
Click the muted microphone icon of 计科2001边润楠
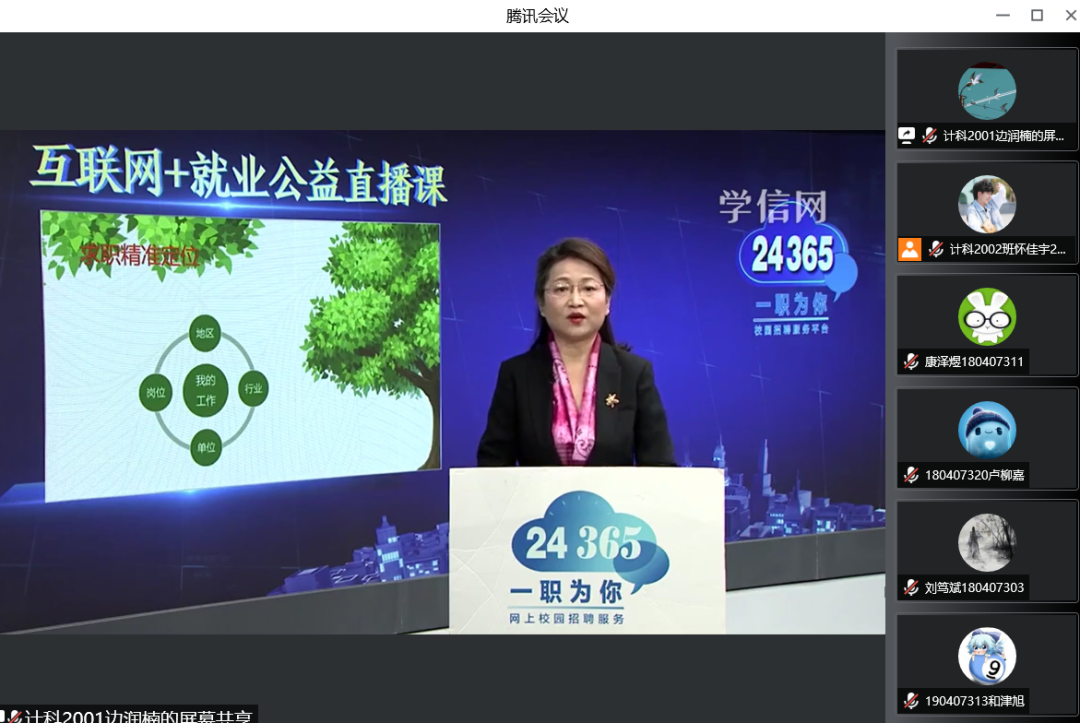coord(930,136)
